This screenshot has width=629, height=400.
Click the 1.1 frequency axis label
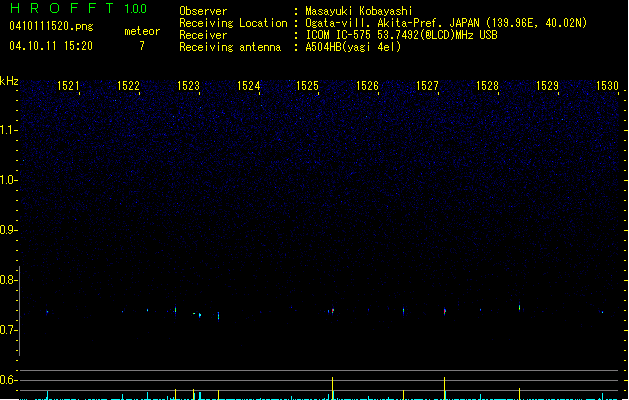8,130
